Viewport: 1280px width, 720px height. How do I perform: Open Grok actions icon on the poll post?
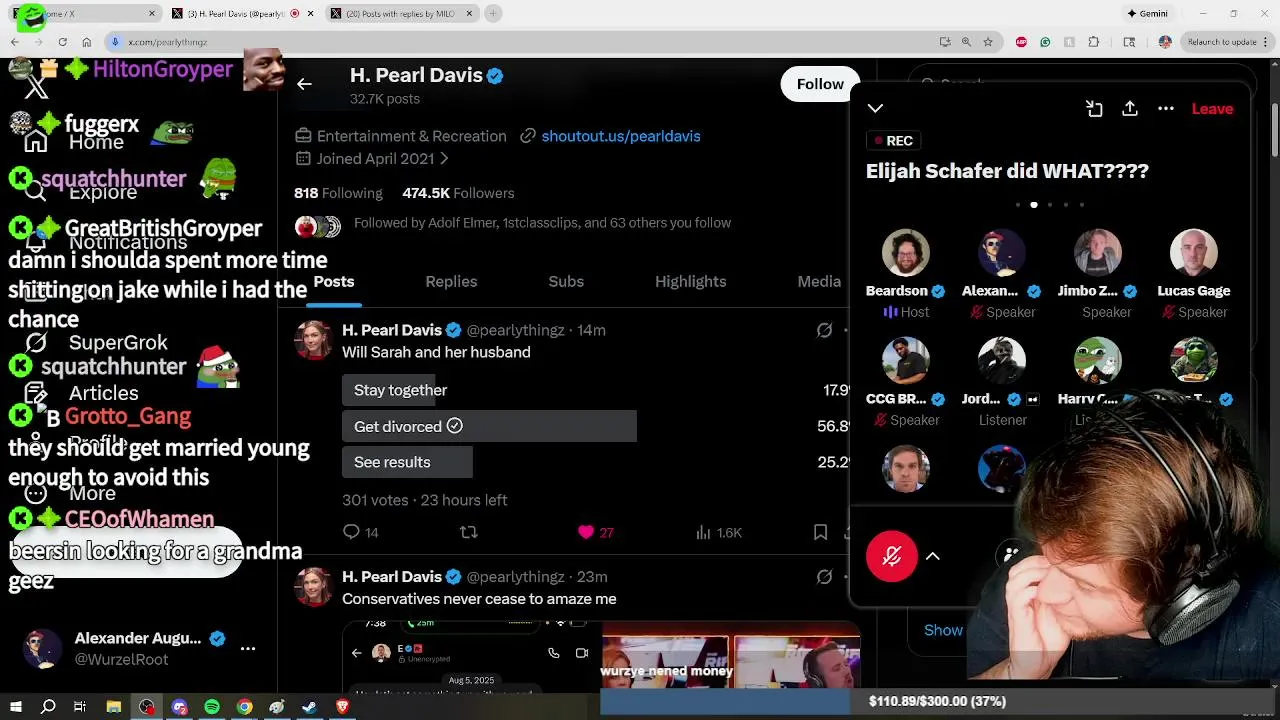[x=824, y=330]
